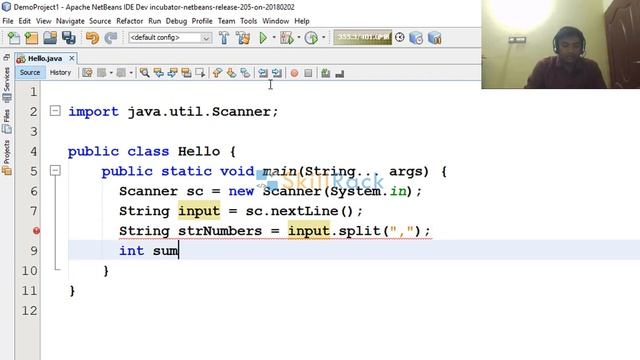This screenshot has height=360, width=640.
Task: Open the Tools menu
Action: pyautogui.click(x=249, y=21)
